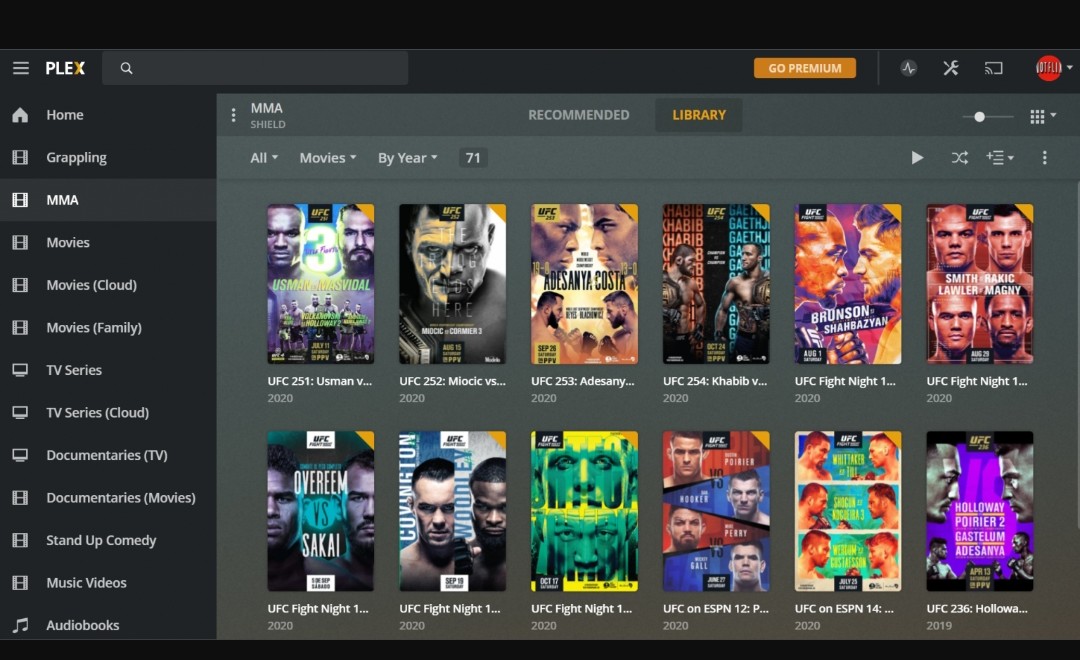Click the Plex logo

65,68
